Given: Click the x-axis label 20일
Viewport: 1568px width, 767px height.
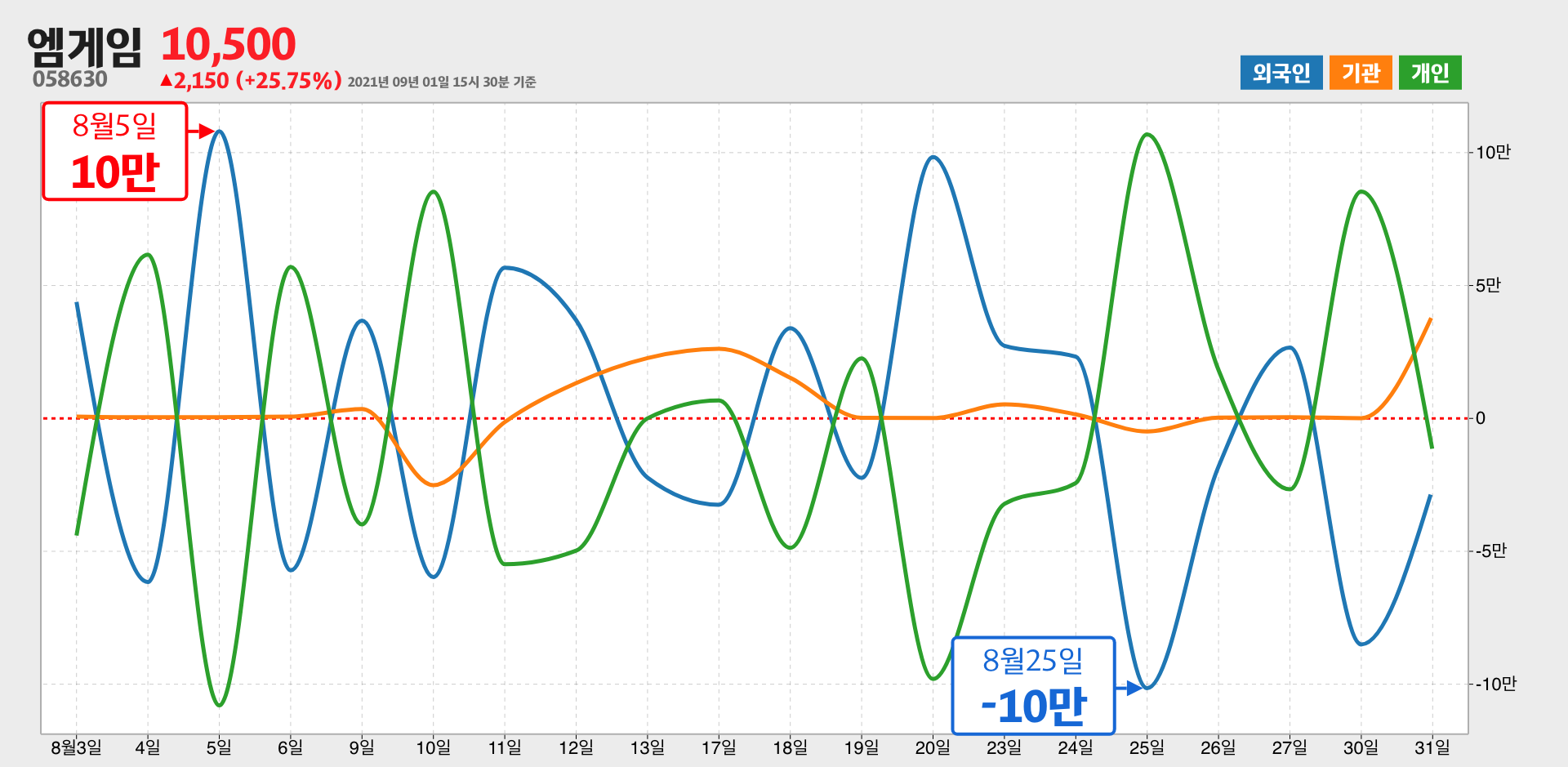Looking at the screenshot, I should [x=933, y=747].
